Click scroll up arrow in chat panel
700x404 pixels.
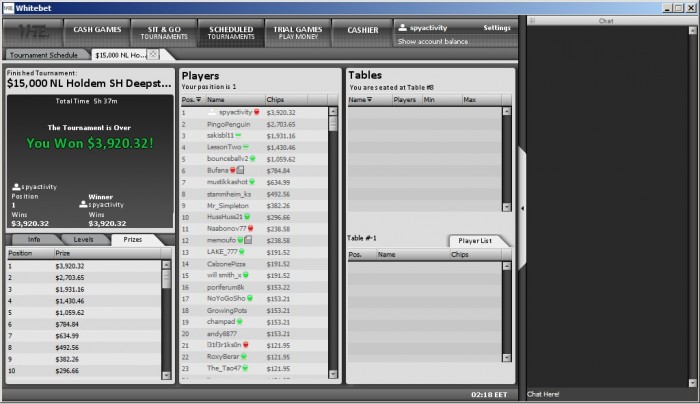[x=692, y=30]
